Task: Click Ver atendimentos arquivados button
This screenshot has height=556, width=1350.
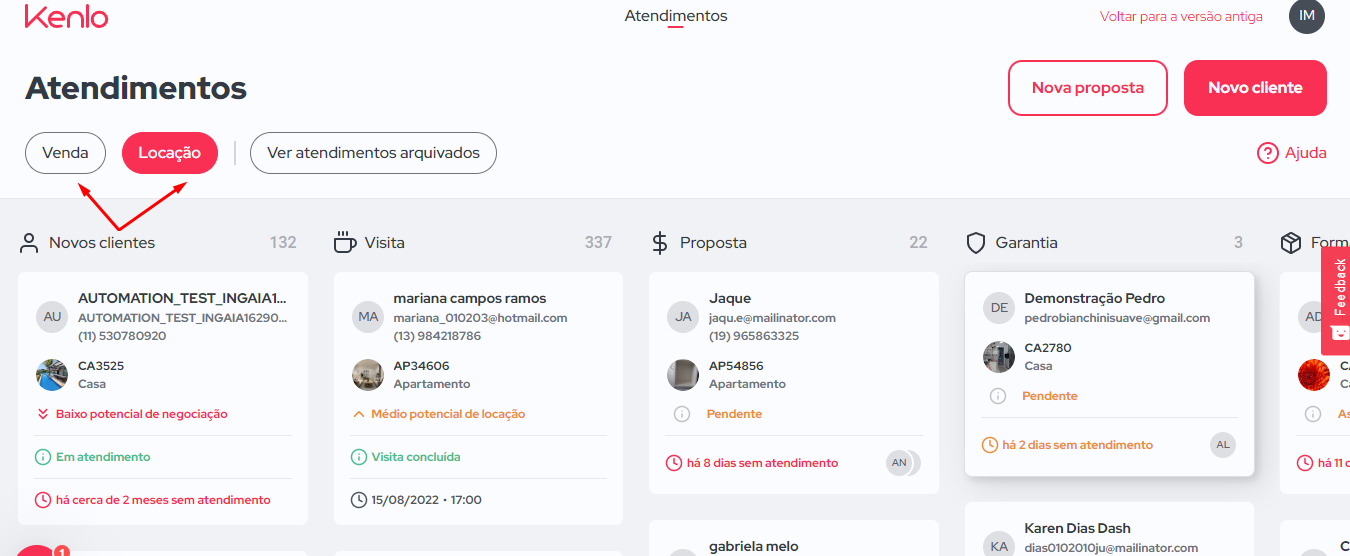Action: (373, 153)
